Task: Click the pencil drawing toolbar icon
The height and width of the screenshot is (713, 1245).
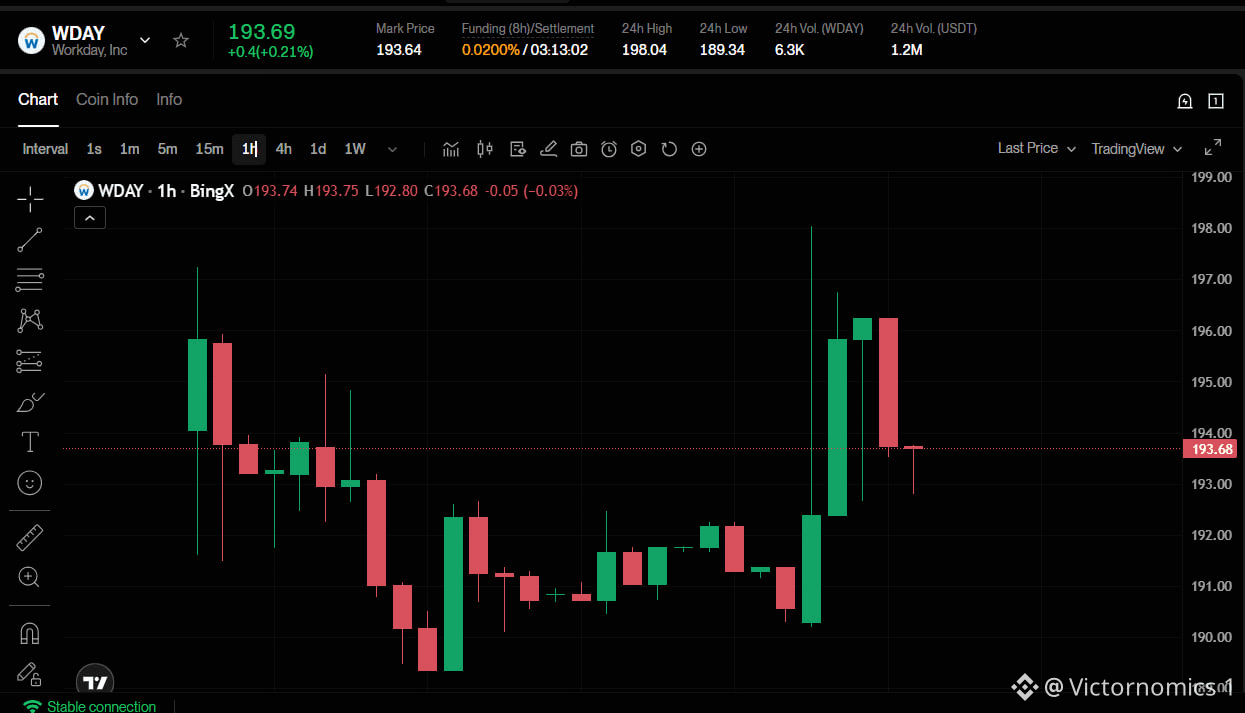Action: 548,149
